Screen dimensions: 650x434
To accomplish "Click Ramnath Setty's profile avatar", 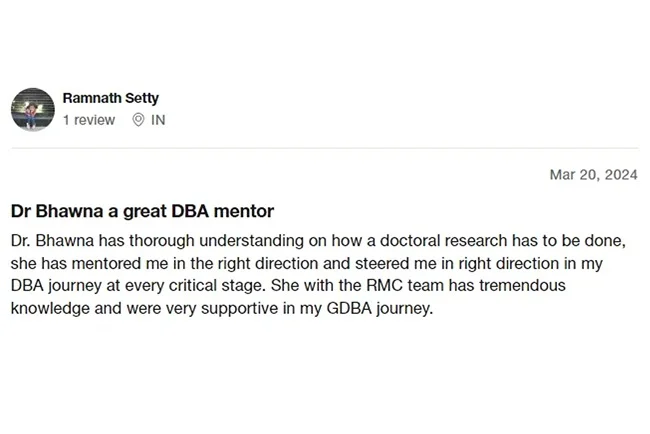I will click(32, 109).
